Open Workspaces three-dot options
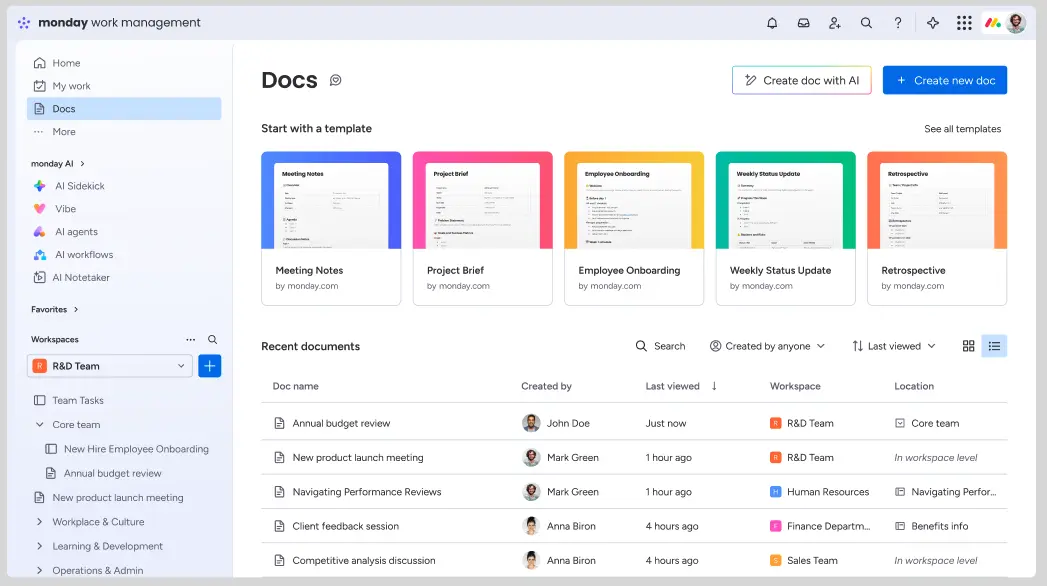1047x586 pixels. point(190,339)
